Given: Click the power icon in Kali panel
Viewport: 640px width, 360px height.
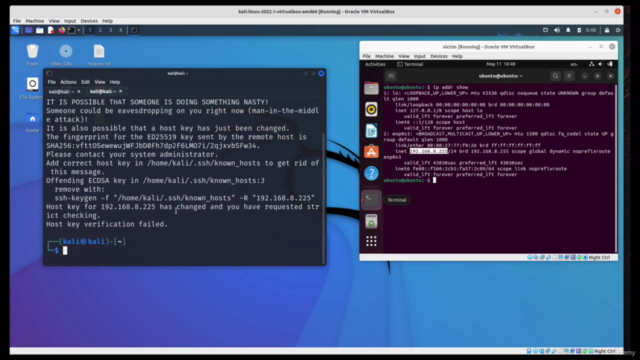Looking at the screenshot, I should coord(618,30).
